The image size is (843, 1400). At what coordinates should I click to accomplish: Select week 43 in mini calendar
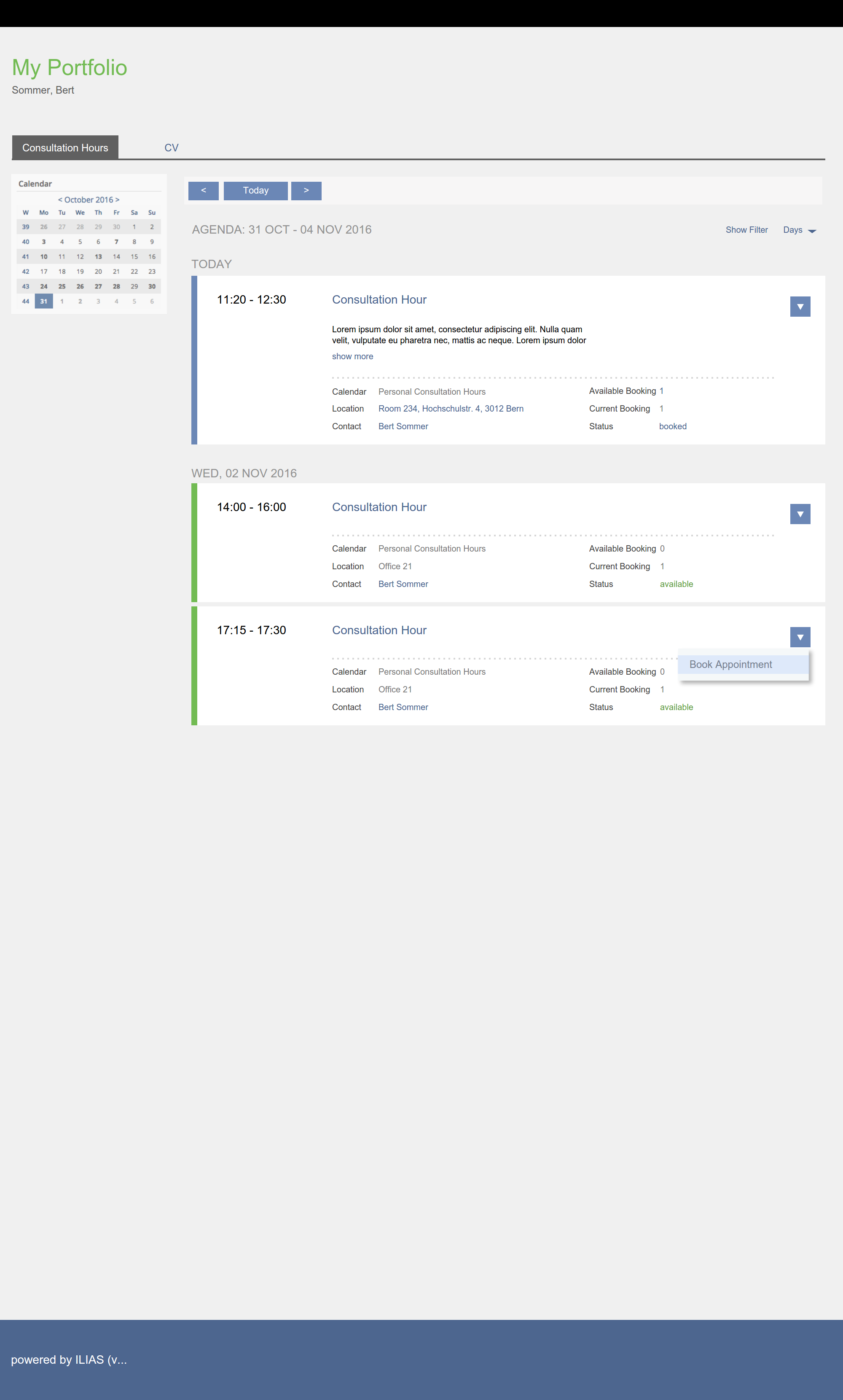click(26, 287)
